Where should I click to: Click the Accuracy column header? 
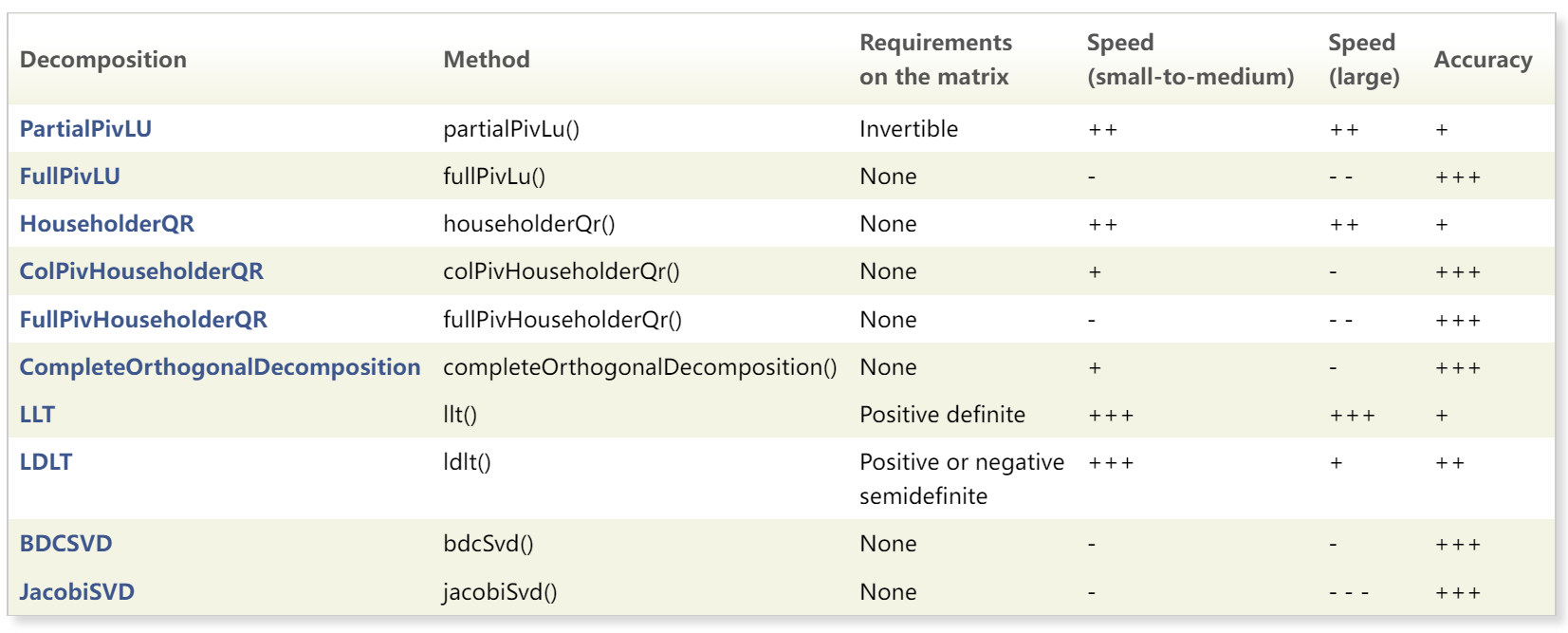[1483, 60]
